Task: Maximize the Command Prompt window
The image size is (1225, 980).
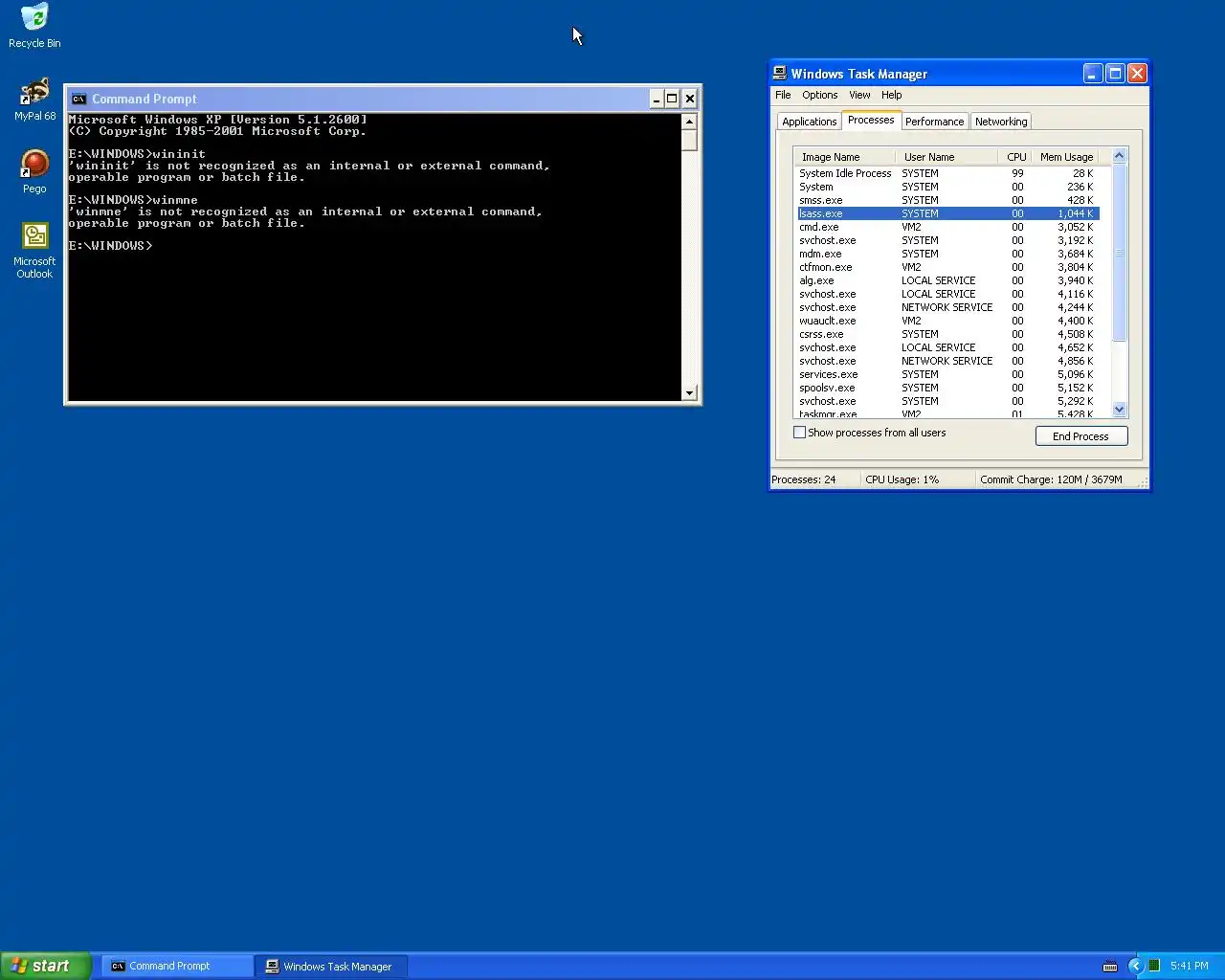Action: [x=672, y=99]
